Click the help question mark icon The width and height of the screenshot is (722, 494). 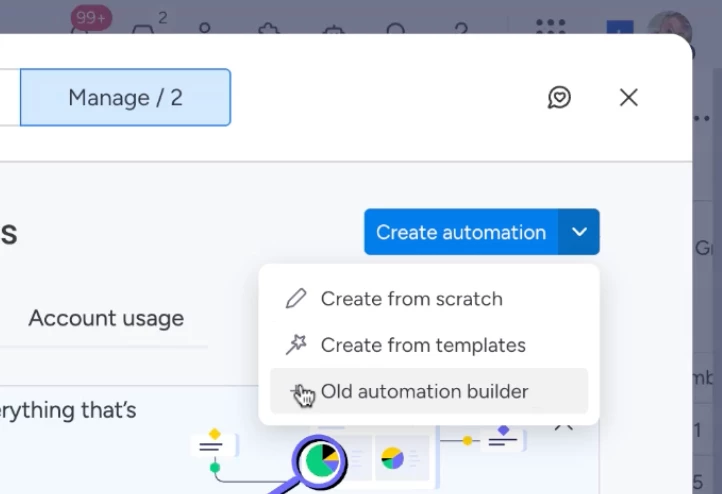461,28
